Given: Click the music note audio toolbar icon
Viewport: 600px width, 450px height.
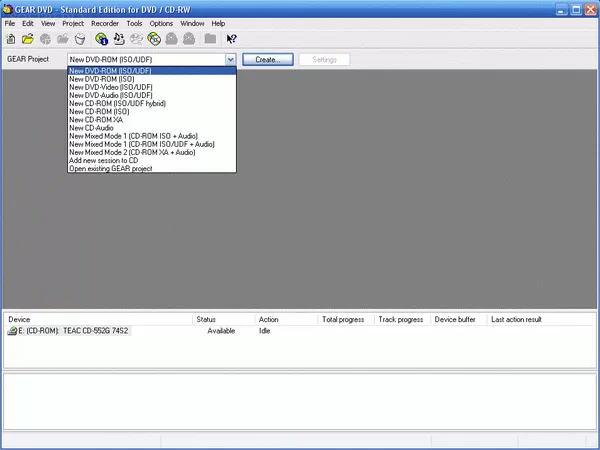Looking at the screenshot, I should (119, 39).
